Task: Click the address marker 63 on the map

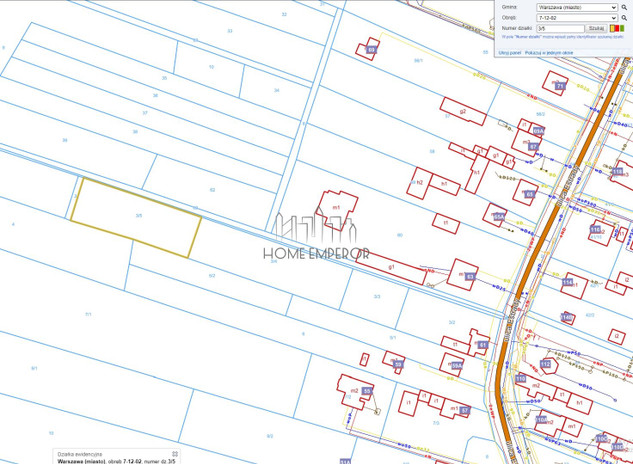Action: point(470,275)
